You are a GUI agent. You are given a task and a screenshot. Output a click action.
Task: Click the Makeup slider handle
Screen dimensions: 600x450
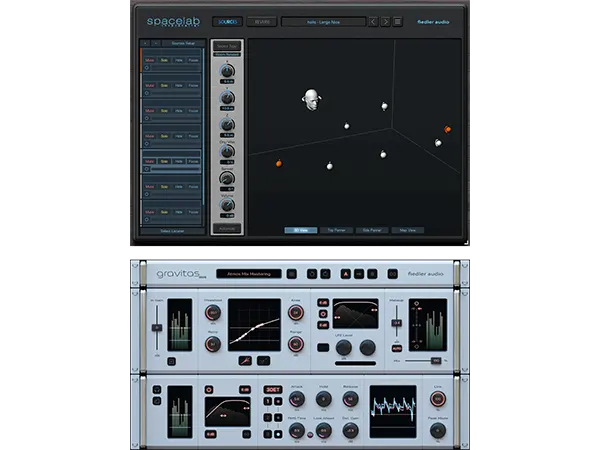(x=397, y=323)
